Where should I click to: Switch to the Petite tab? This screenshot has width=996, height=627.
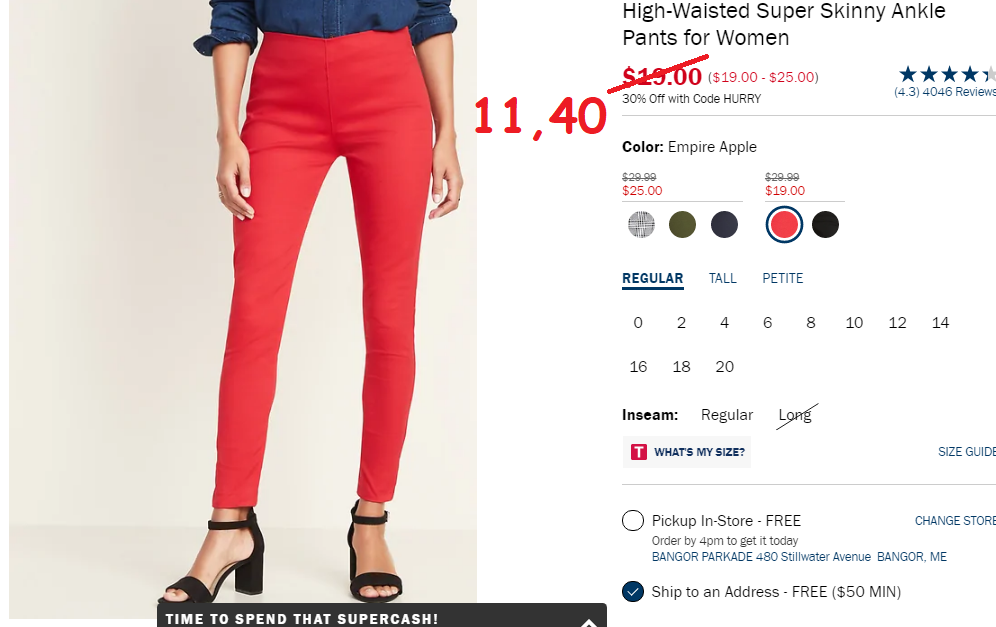[783, 278]
